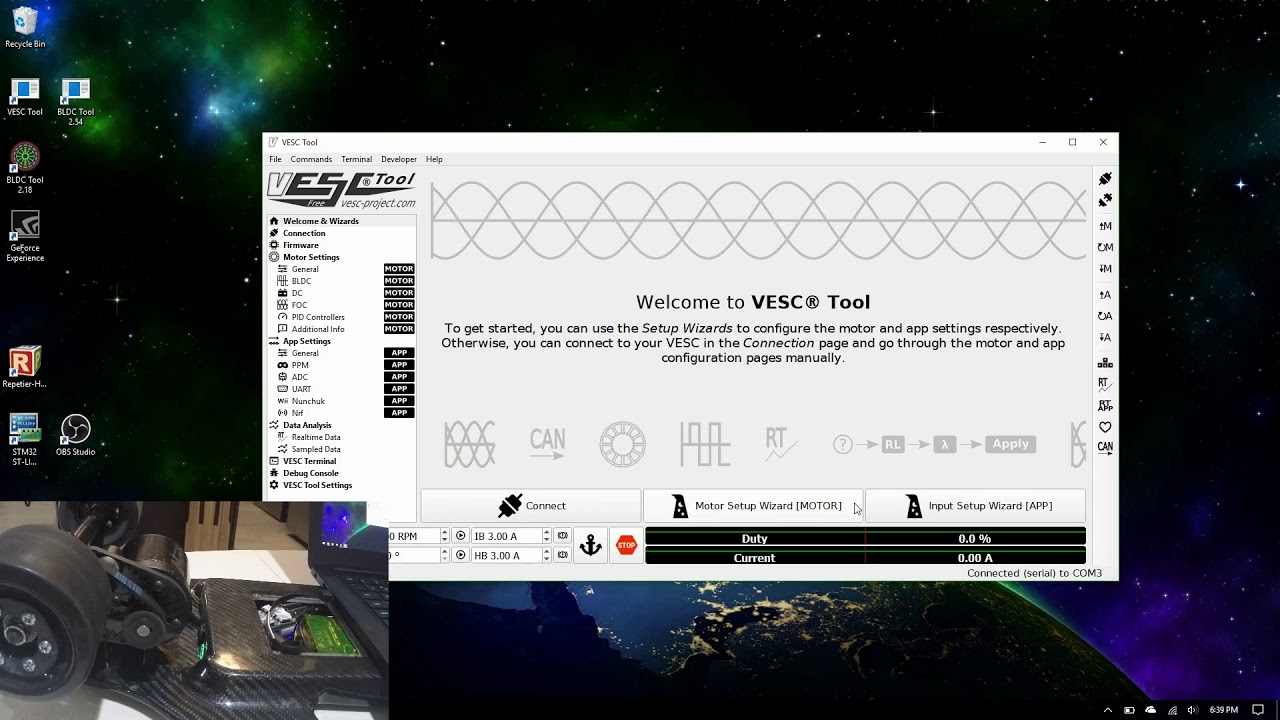Click the read default motor configuration icon
Screen dimensions: 1280x720
(x=1105, y=247)
